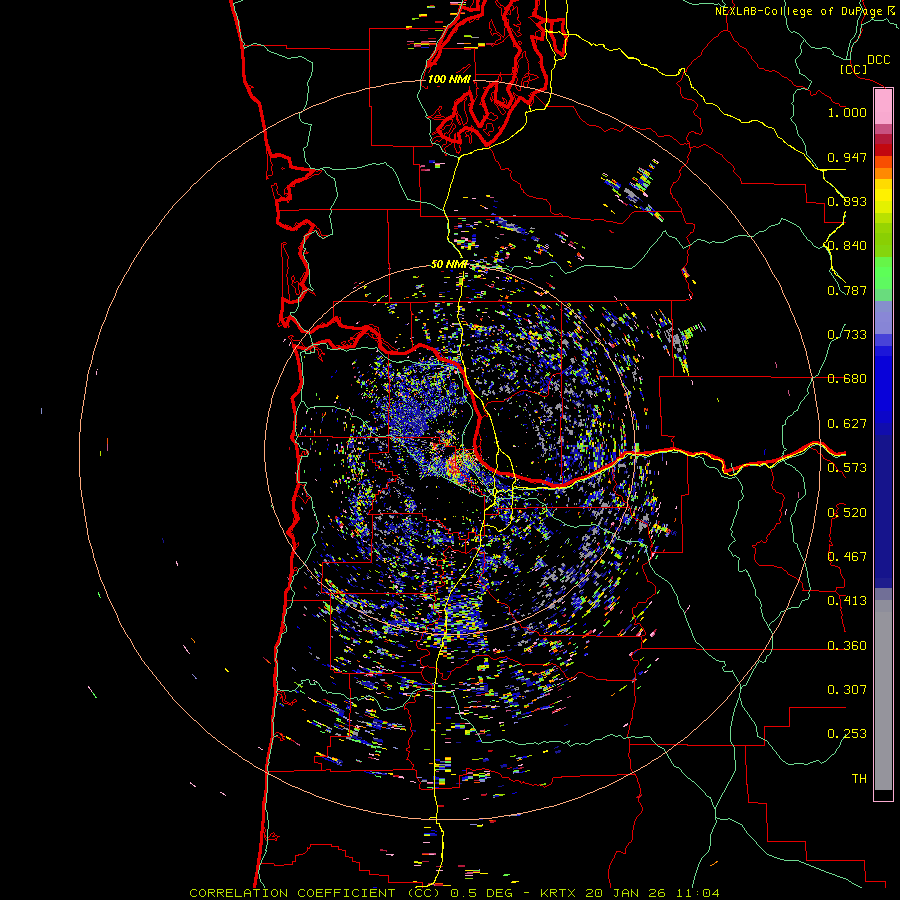900x900 pixels.
Task: Click the 0.467 value on the color scale
Action: (x=847, y=557)
